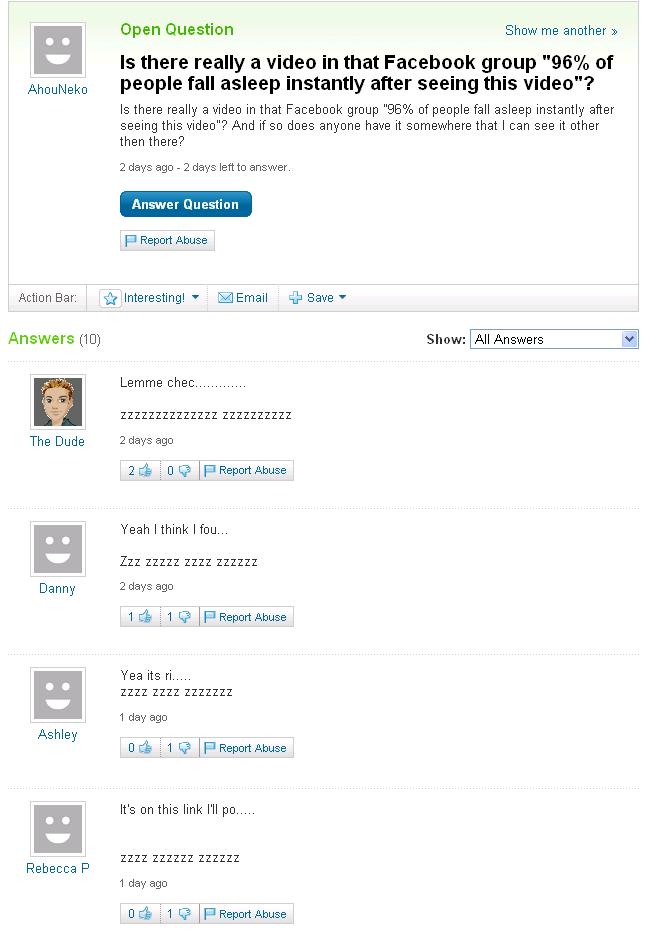Report abuse on Ashley's answer

pyautogui.click(x=246, y=748)
